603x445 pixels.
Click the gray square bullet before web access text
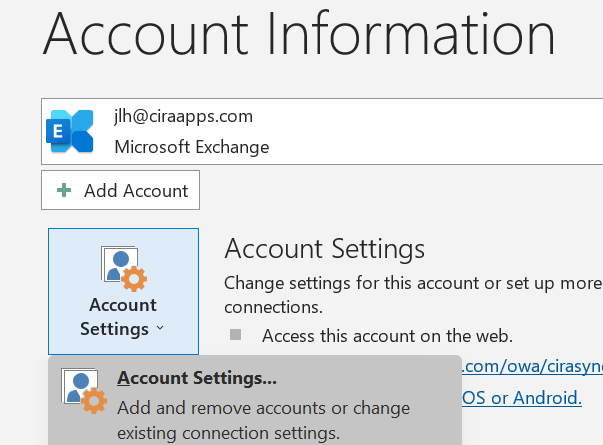point(236,335)
